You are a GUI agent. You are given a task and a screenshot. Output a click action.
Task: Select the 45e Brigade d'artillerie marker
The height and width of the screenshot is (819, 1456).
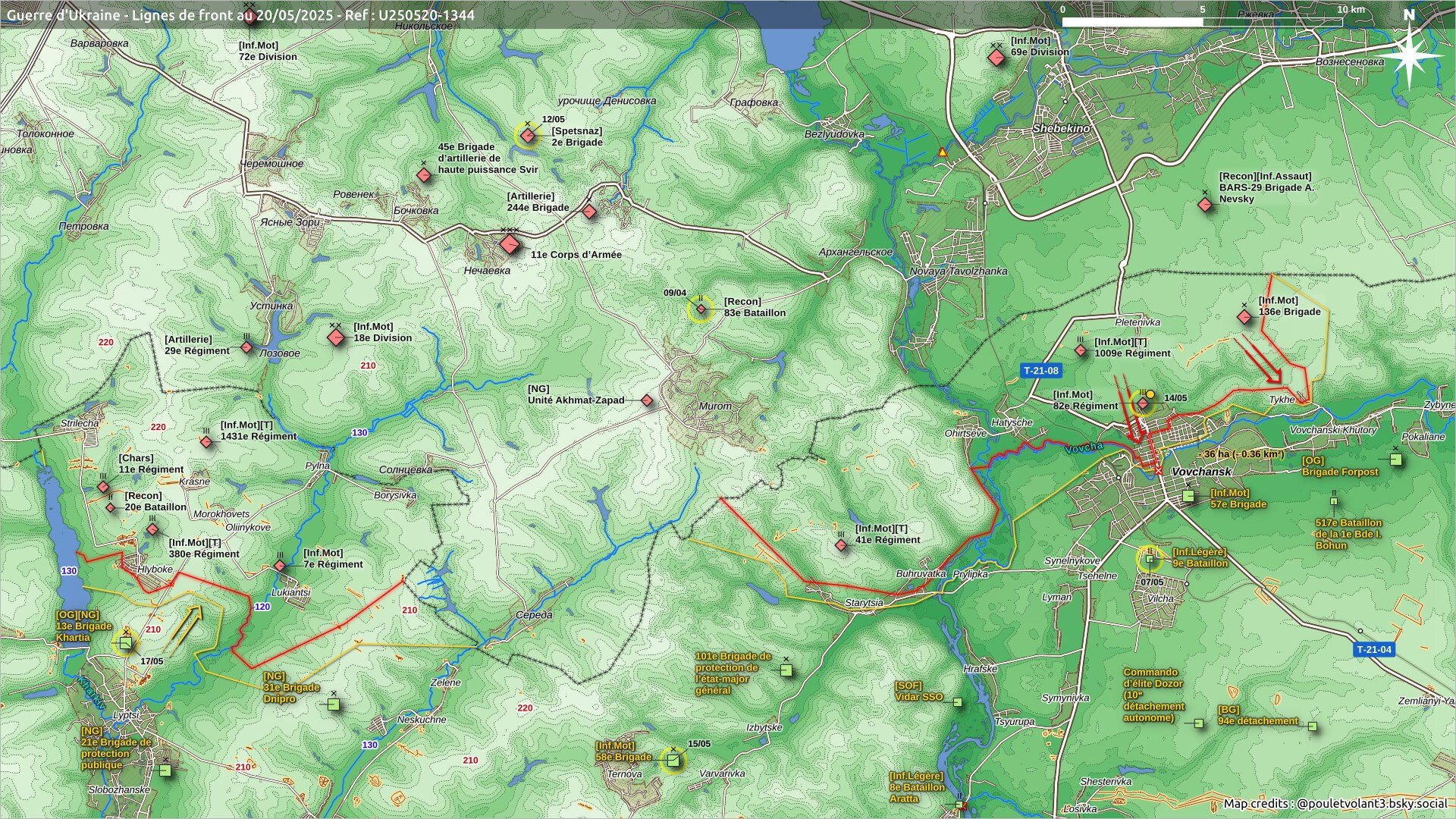pos(424,175)
